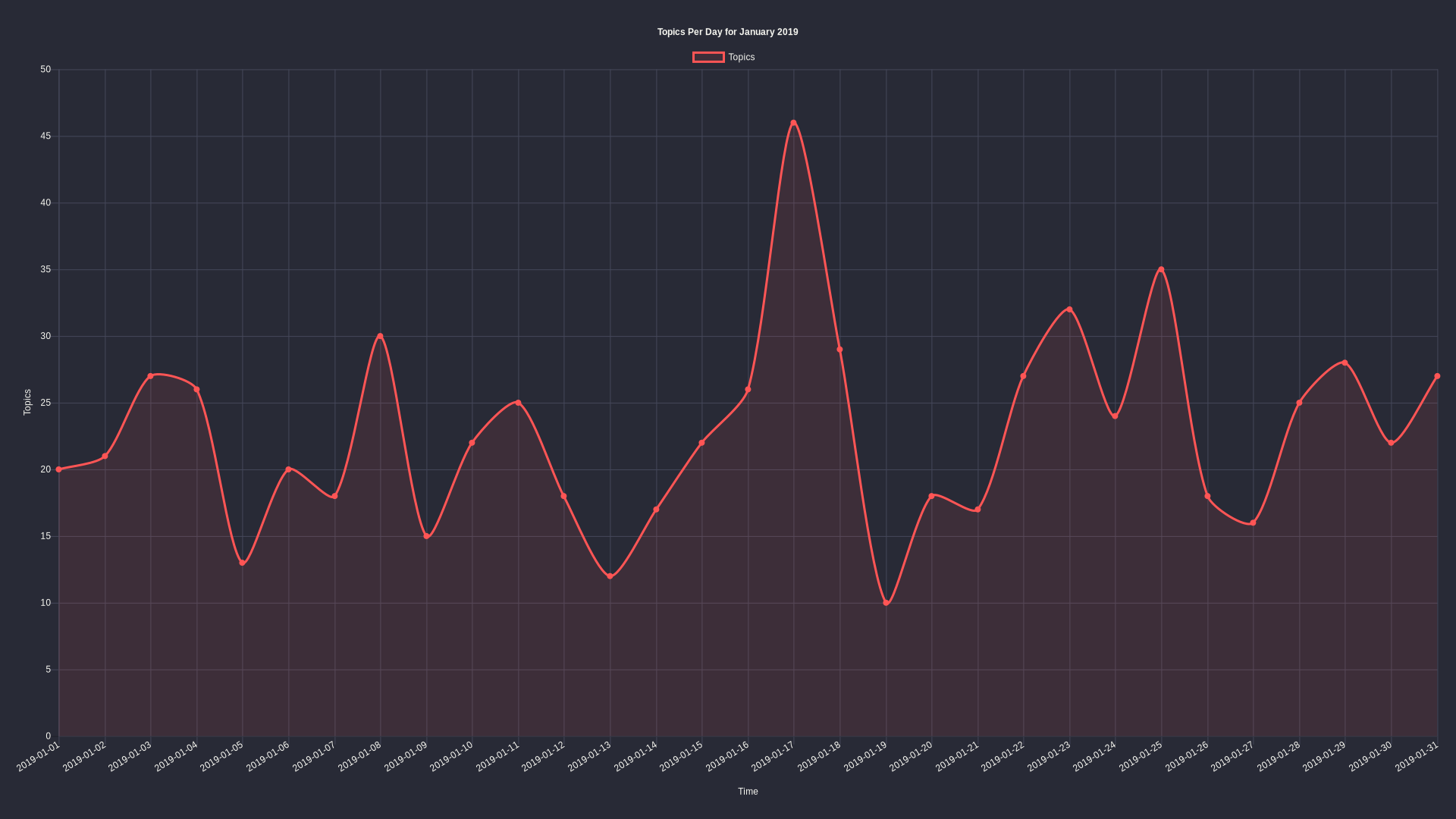Click the 2019-01-26 data point
The height and width of the screenshot is (819, 1456).
[1207, 496]
